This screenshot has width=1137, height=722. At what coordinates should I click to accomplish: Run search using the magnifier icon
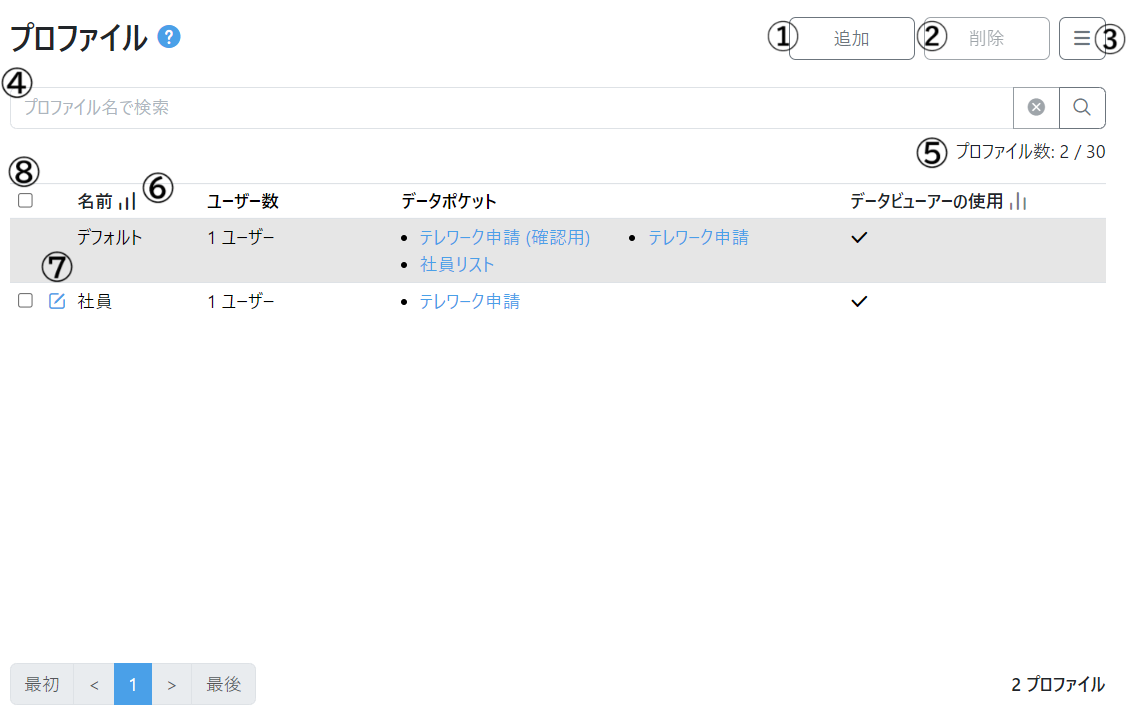pyautogui.click(x=1082, y=107)
